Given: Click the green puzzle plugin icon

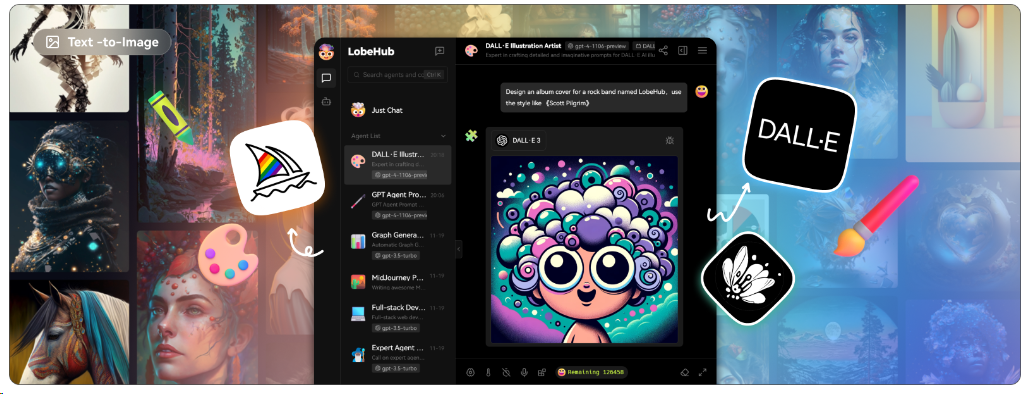Looking at the screenshot, I should tap(472, 136).
